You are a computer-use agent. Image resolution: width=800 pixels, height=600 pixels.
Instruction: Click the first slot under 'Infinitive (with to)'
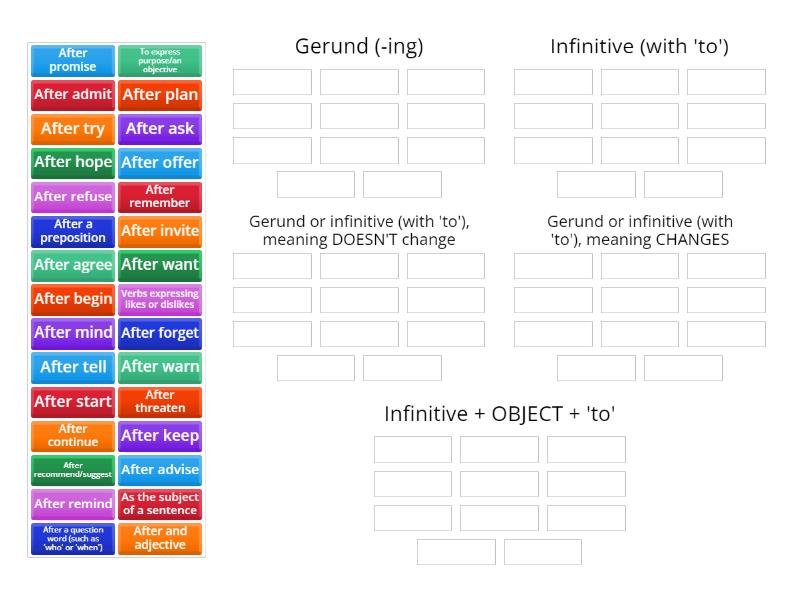553,81
